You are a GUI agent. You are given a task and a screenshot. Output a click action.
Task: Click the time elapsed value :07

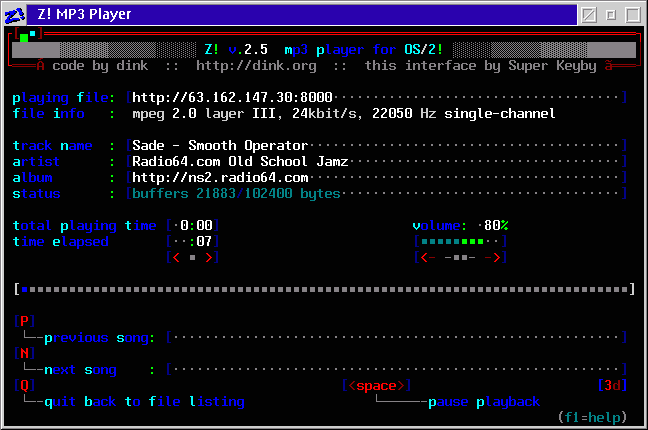click(x=200, y=241)
